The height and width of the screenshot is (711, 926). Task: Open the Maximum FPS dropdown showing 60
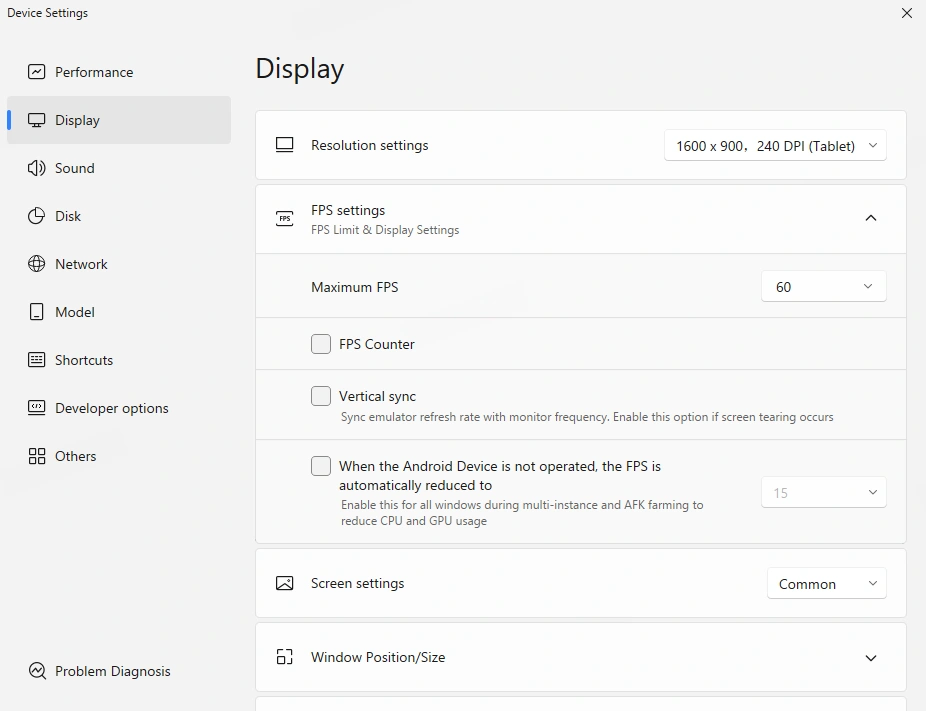pyautogui.click(x=824, y=286)
